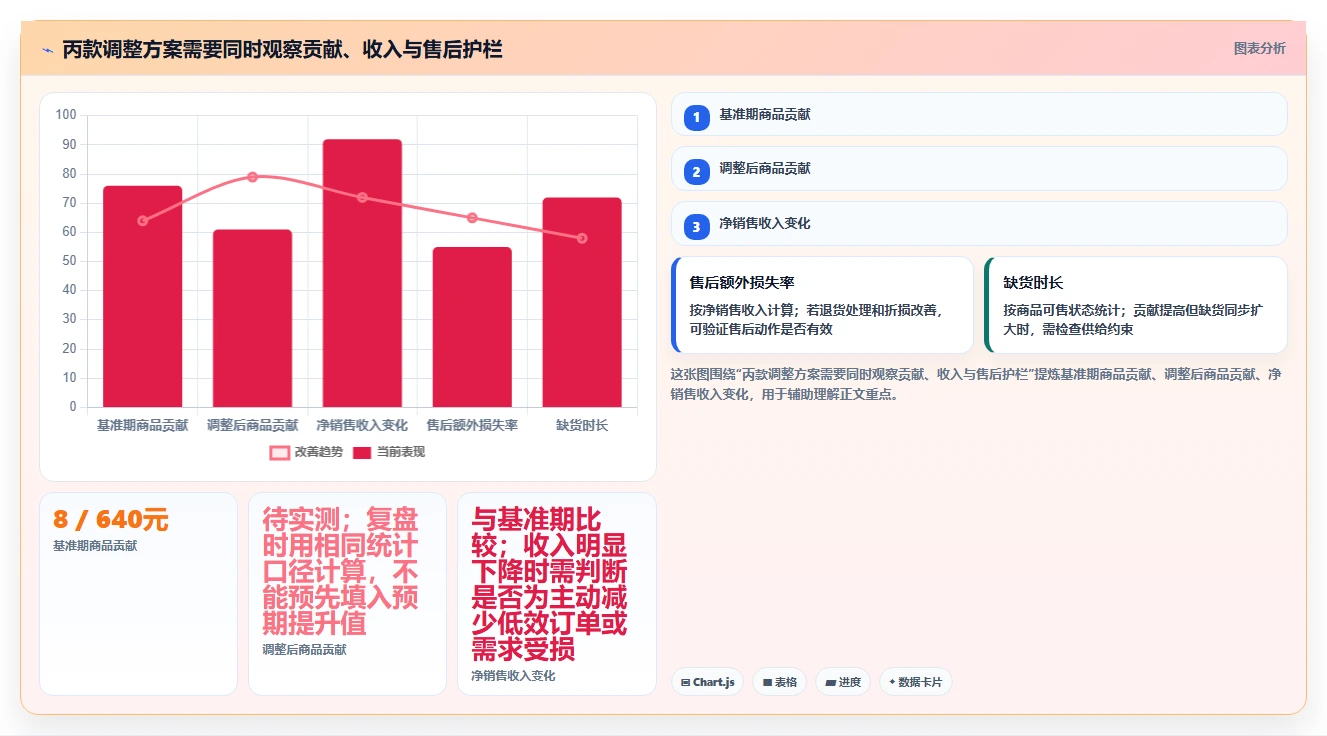Image resolution: width=1327 pixels, height=736 pixels.
Task: Click the 净销售收入变化 bar in the chart
Action: point(362,273)
